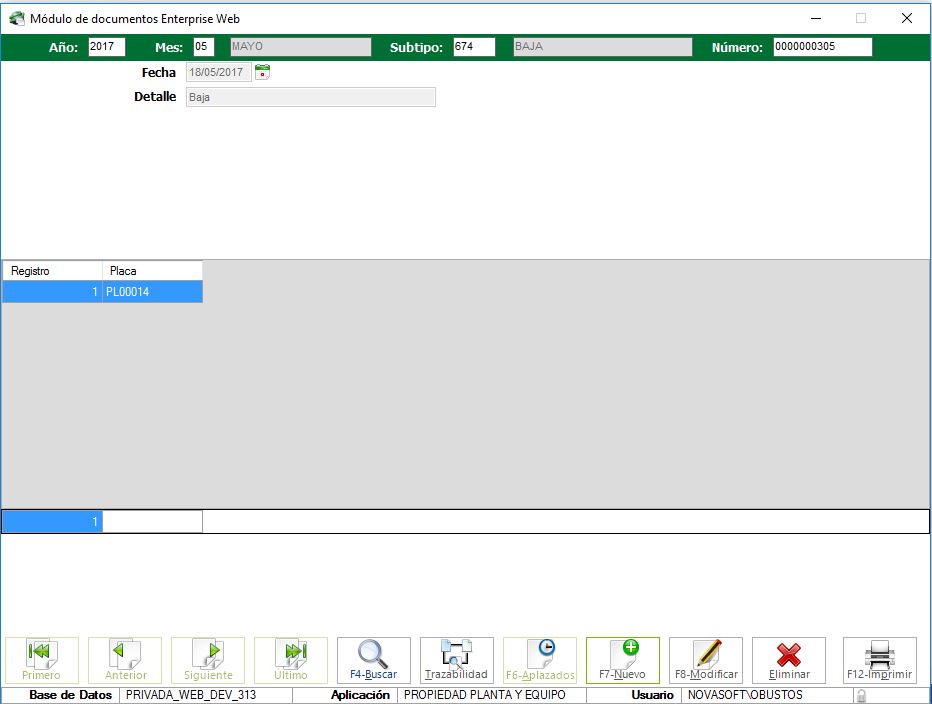
Task: Click the Número document field
Action: pyautogui.click(x=823, y=47)
